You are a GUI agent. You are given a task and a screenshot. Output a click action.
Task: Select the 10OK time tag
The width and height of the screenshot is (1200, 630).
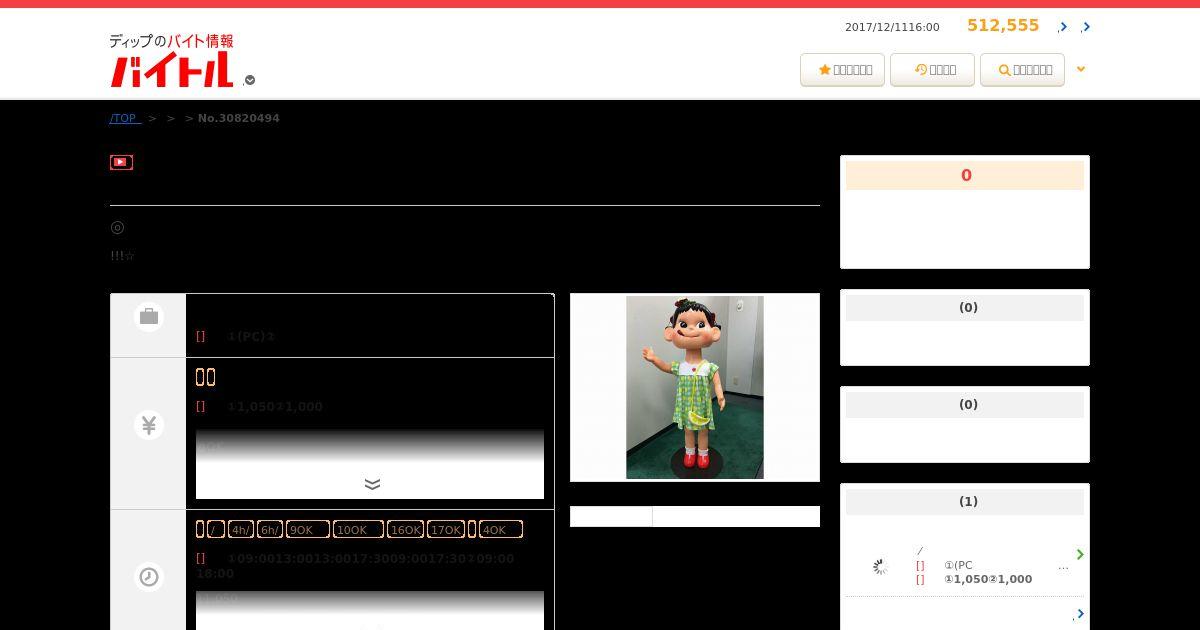pos(358,529)
